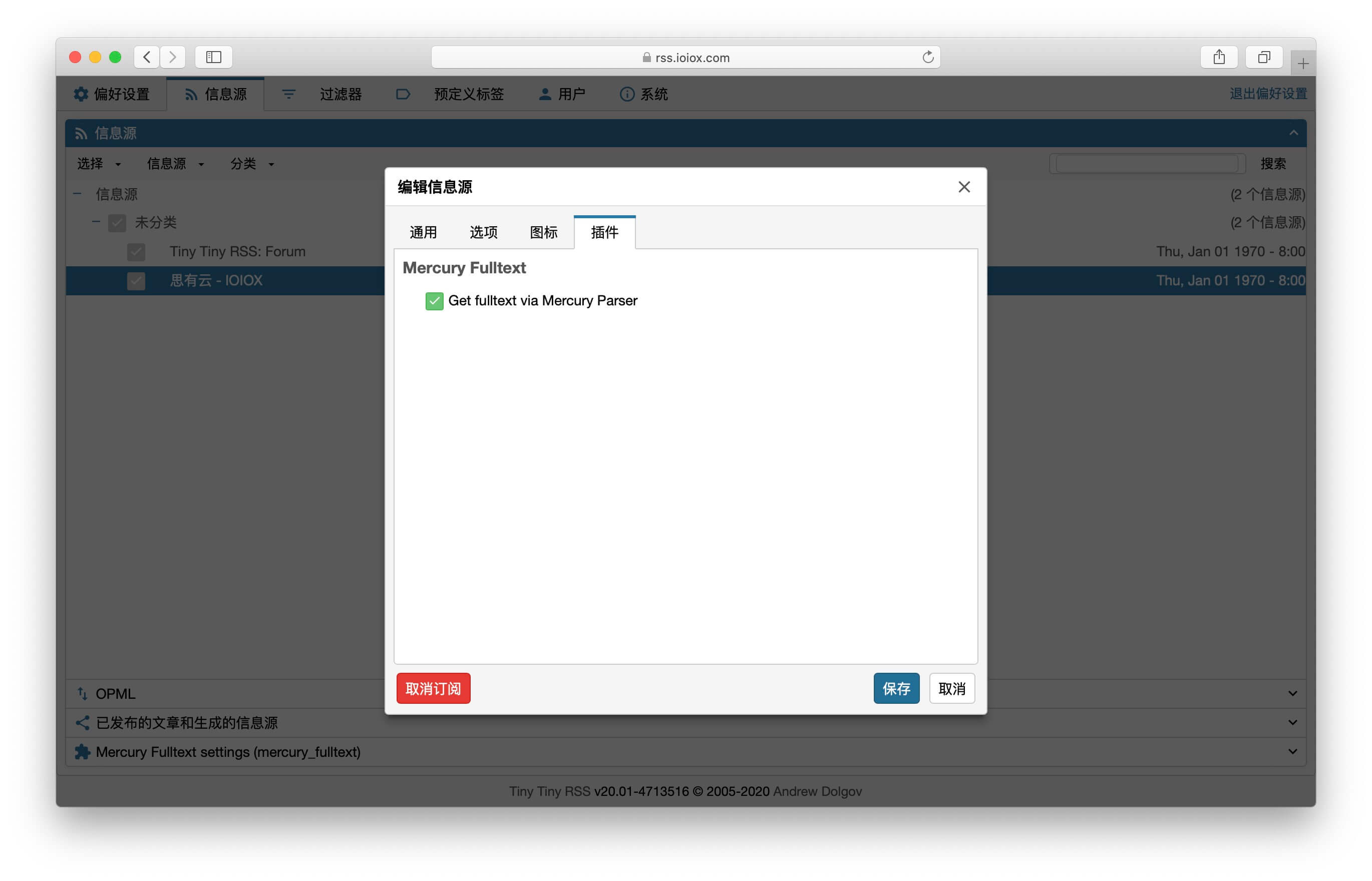Image resolution: width=1372 pixels, height=881 pixels.
Task: Toggle the Safari sidebar icon
Action: coord(213,57)
